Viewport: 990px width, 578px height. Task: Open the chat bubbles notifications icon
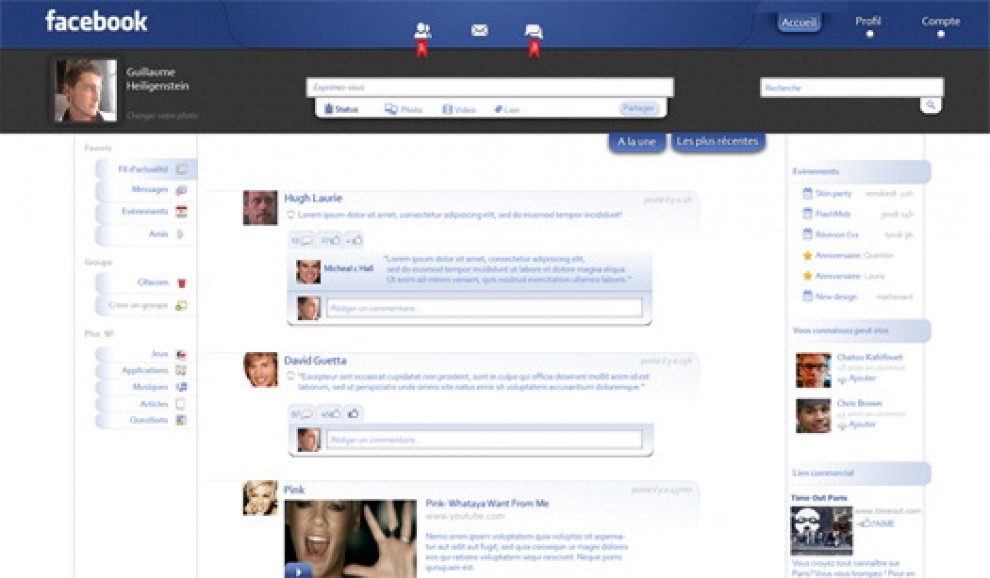click(x=534, y=30)
